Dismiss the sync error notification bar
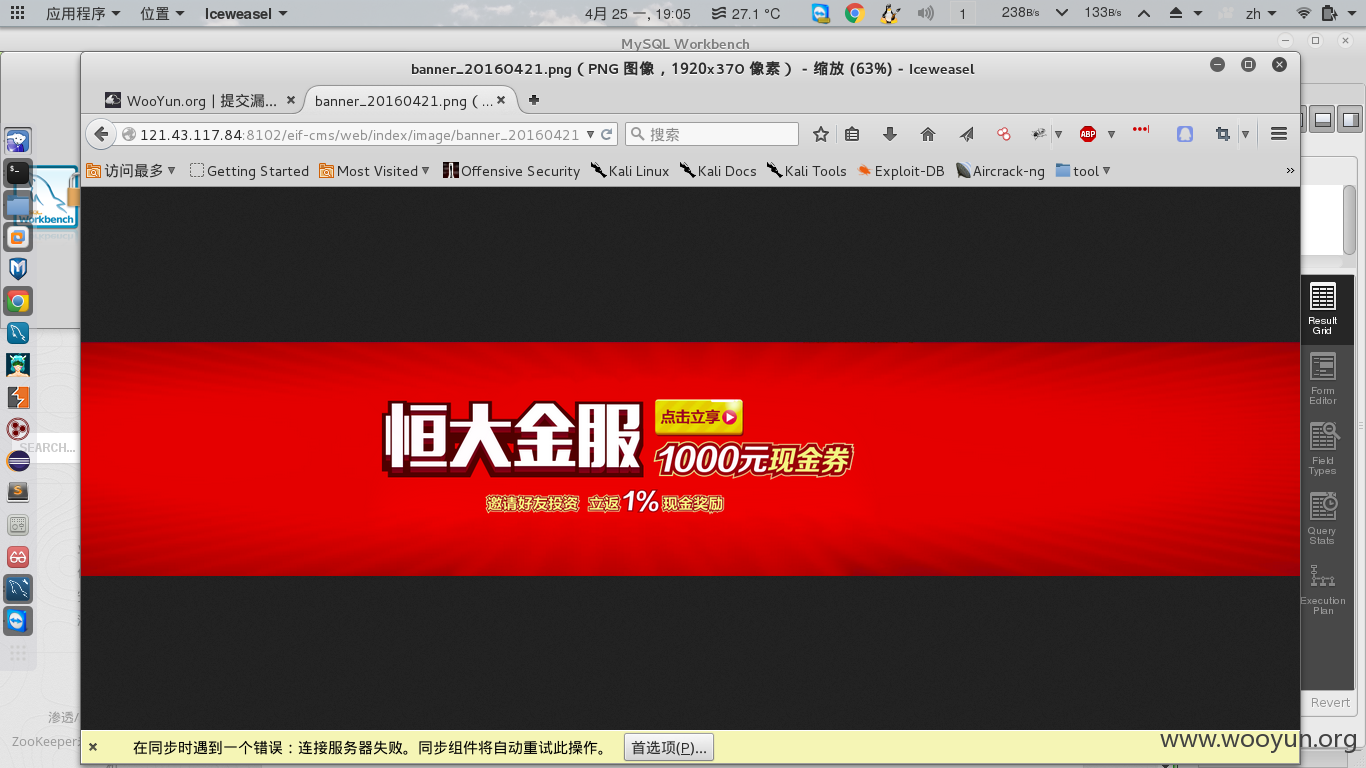Viewport: 1366px width, 768px height. pos(93,747)
